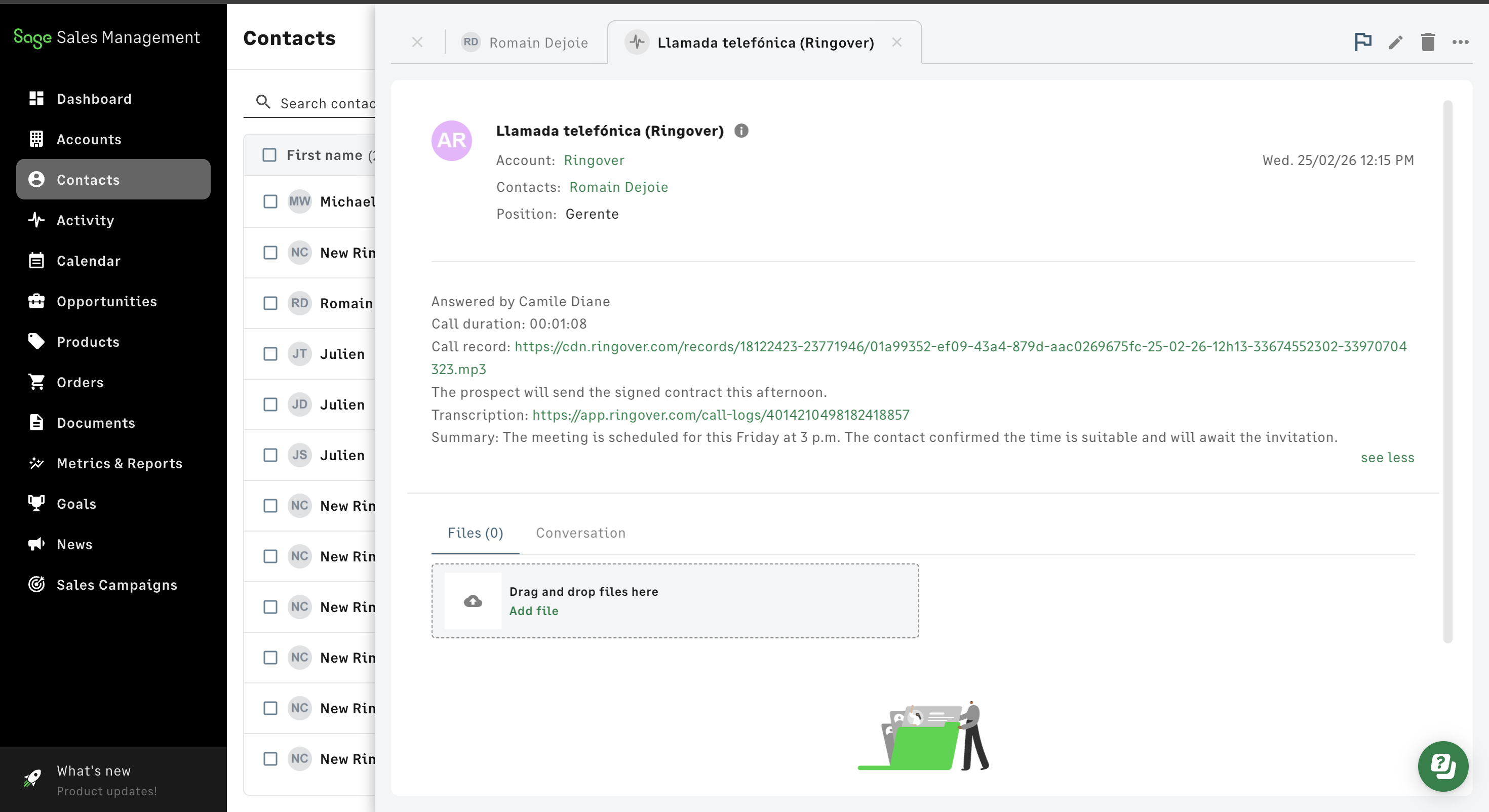Image resolution: width=1489 pixels, height=812 pixels.
Task: Click the flag icon in the activity header
Action: (x=1362, y=42)
